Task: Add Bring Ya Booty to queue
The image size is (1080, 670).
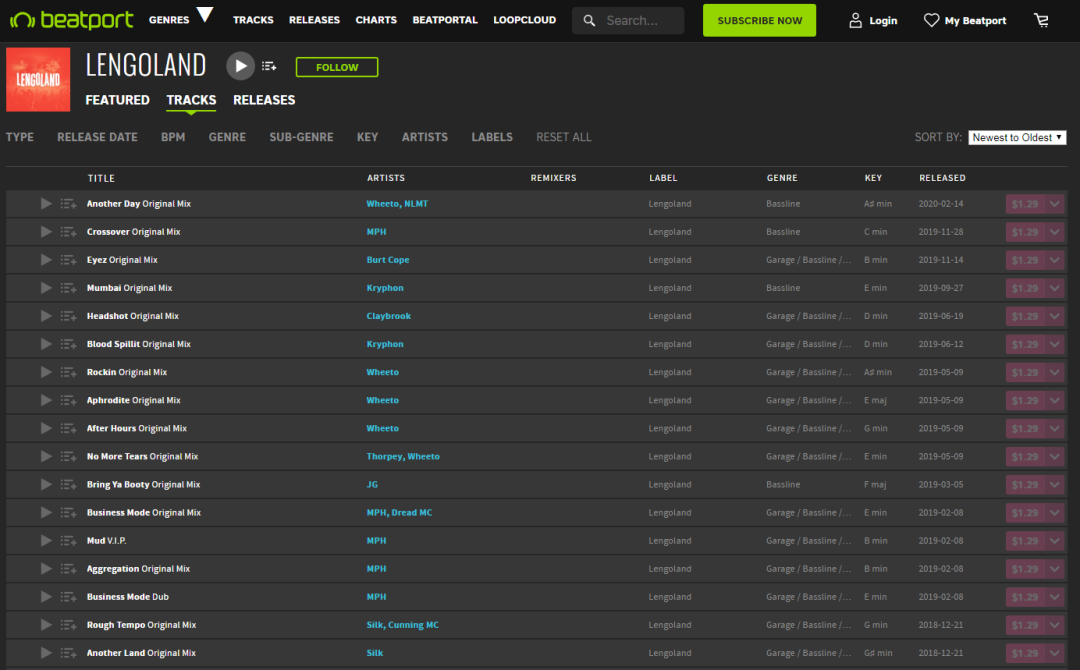Action: [x=68, y=485]
